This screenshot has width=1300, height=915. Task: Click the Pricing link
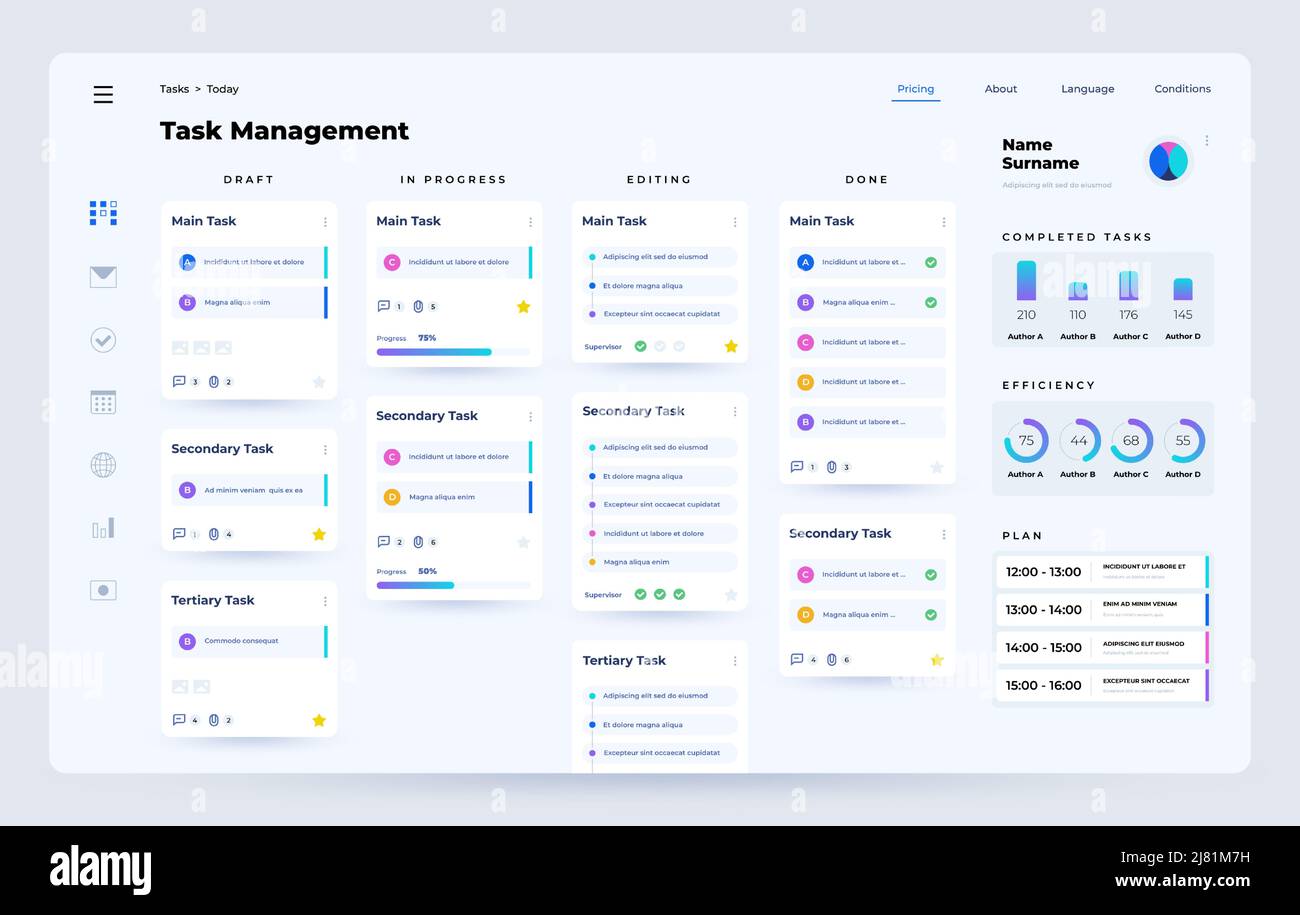click(915, 89)
